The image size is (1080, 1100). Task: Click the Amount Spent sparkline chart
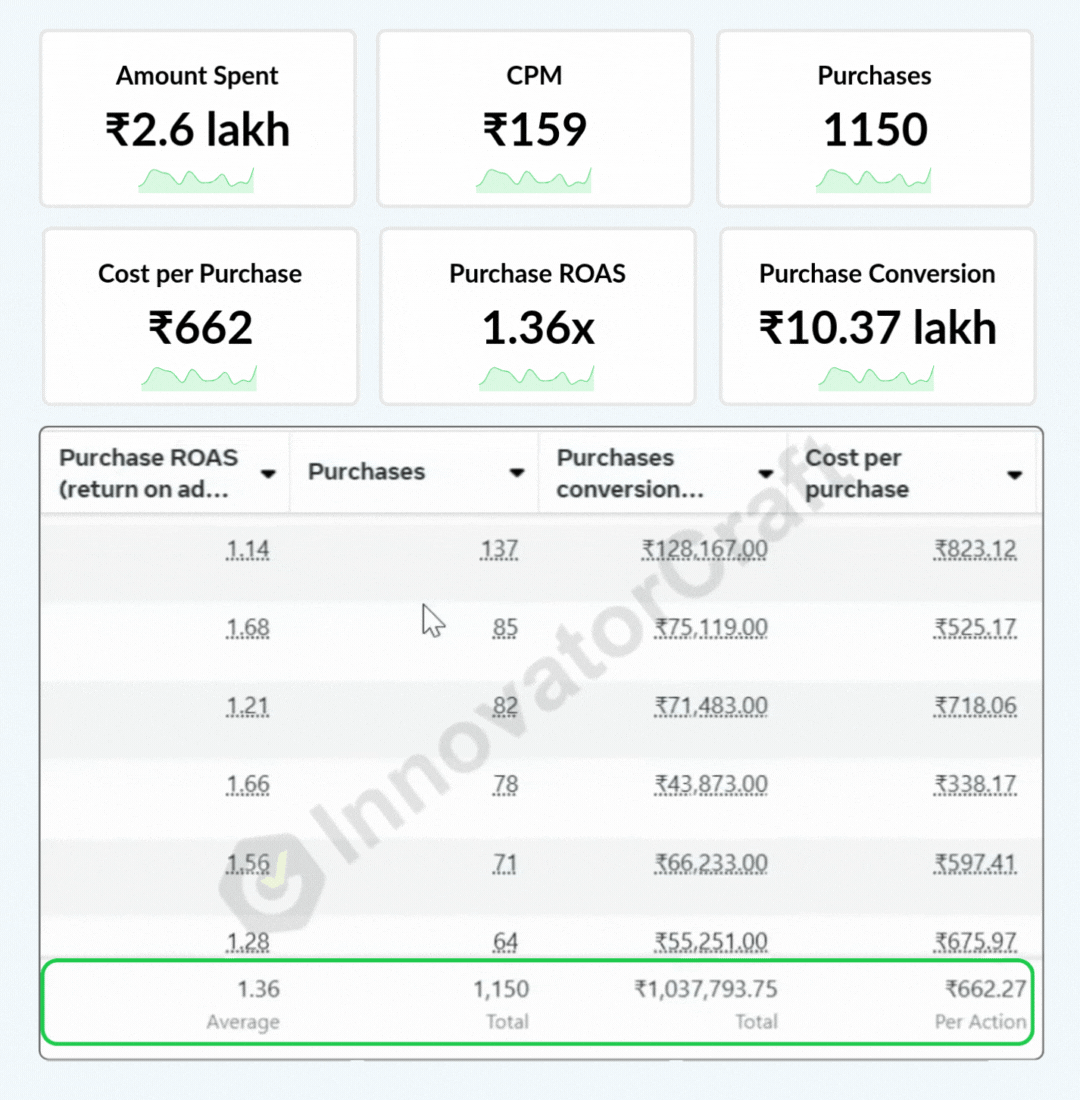click(196, 181)
